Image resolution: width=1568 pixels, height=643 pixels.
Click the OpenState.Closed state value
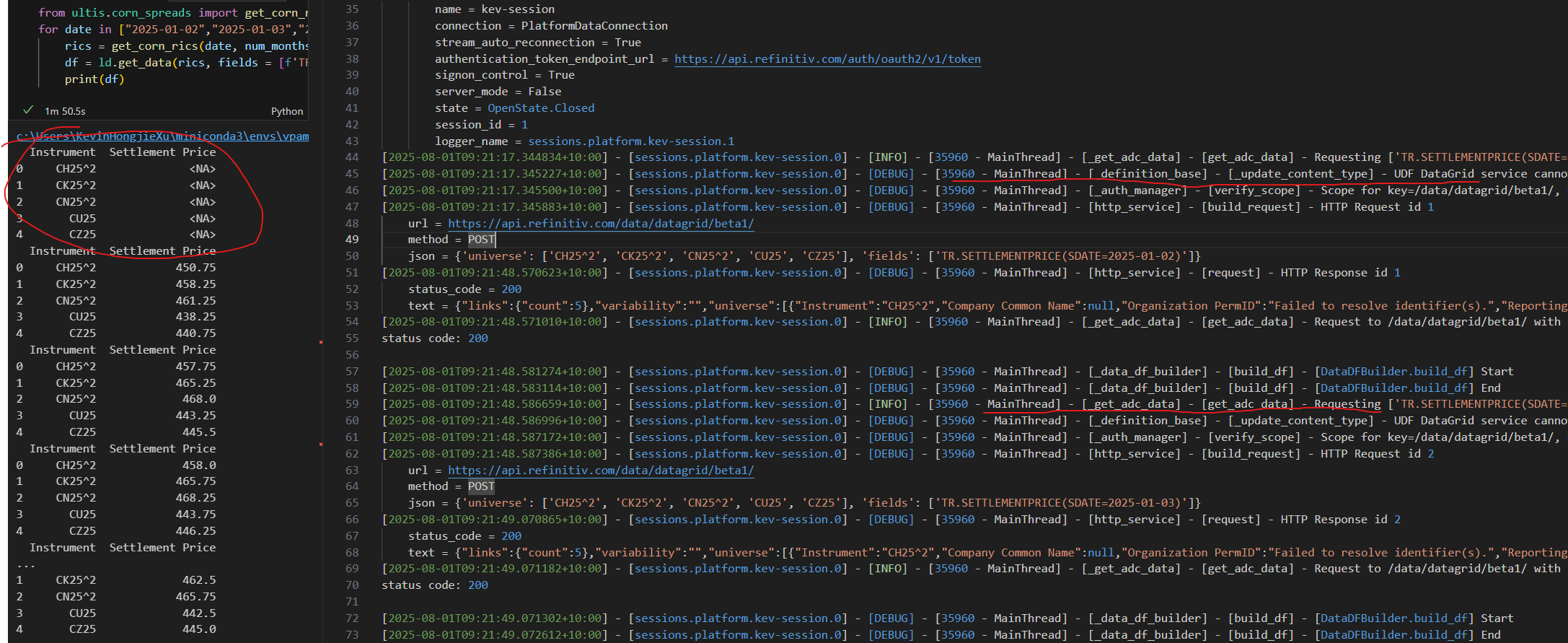541,108
